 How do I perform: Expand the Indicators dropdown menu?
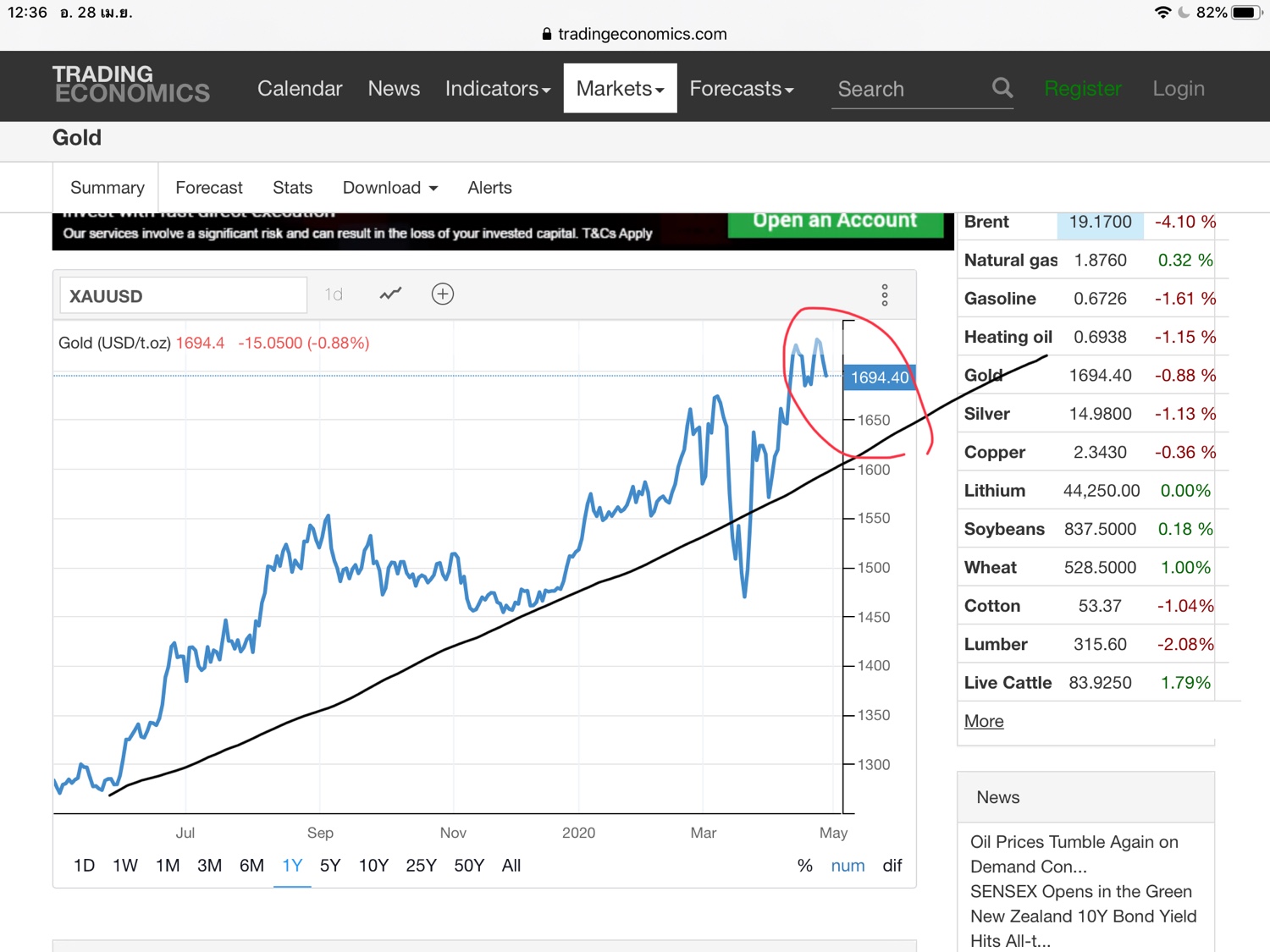[x=498, y=89]
